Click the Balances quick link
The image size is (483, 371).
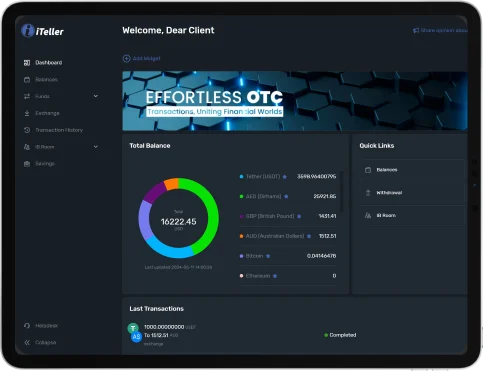[413, 170]
